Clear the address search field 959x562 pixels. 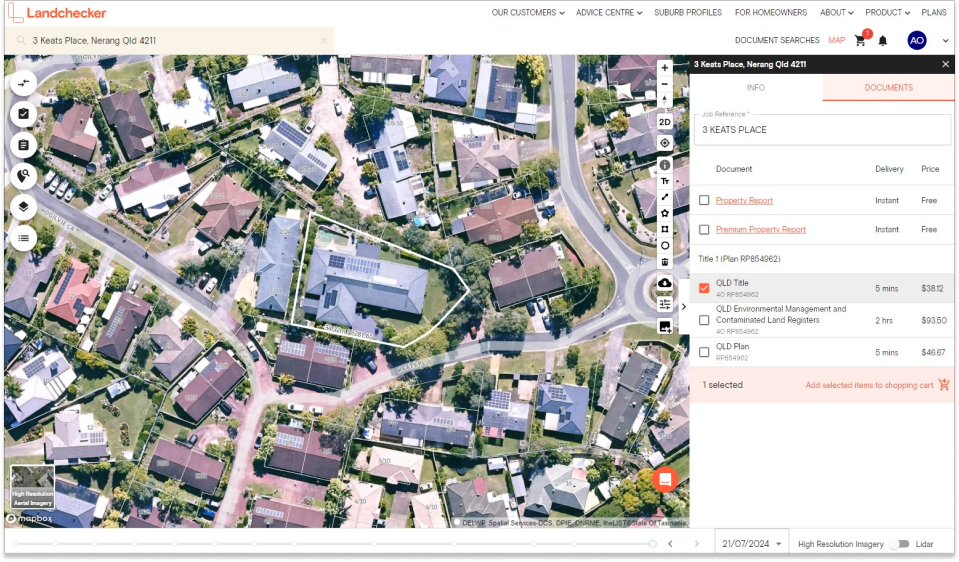pyautogui.click(x=324, y=40)
